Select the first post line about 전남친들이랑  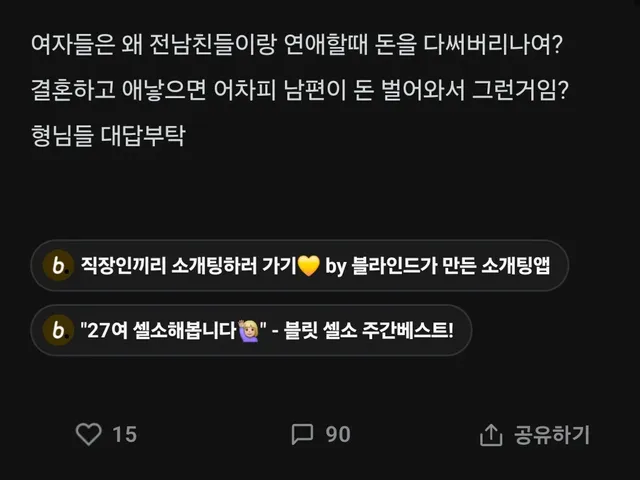[x=297, y=44]
